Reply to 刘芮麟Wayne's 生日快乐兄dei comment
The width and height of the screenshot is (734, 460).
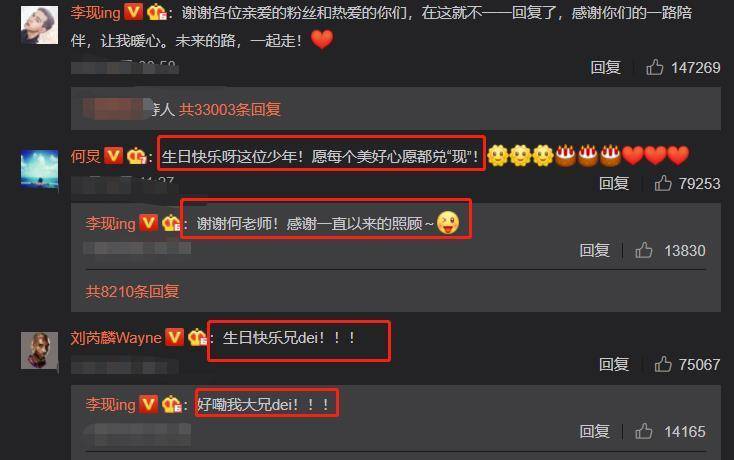pos(614,364)
